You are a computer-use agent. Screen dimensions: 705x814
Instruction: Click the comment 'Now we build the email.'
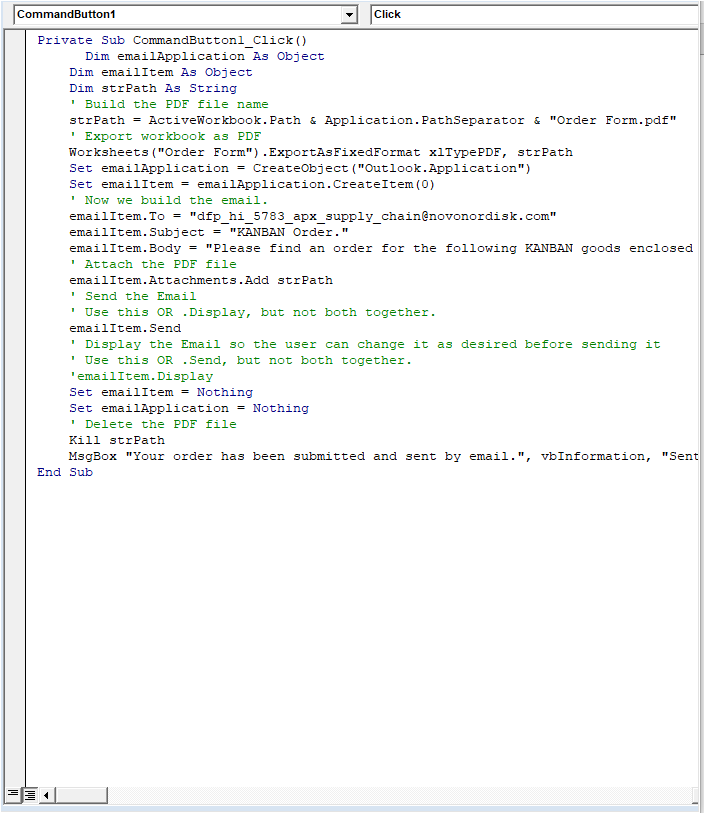[169, 200]
